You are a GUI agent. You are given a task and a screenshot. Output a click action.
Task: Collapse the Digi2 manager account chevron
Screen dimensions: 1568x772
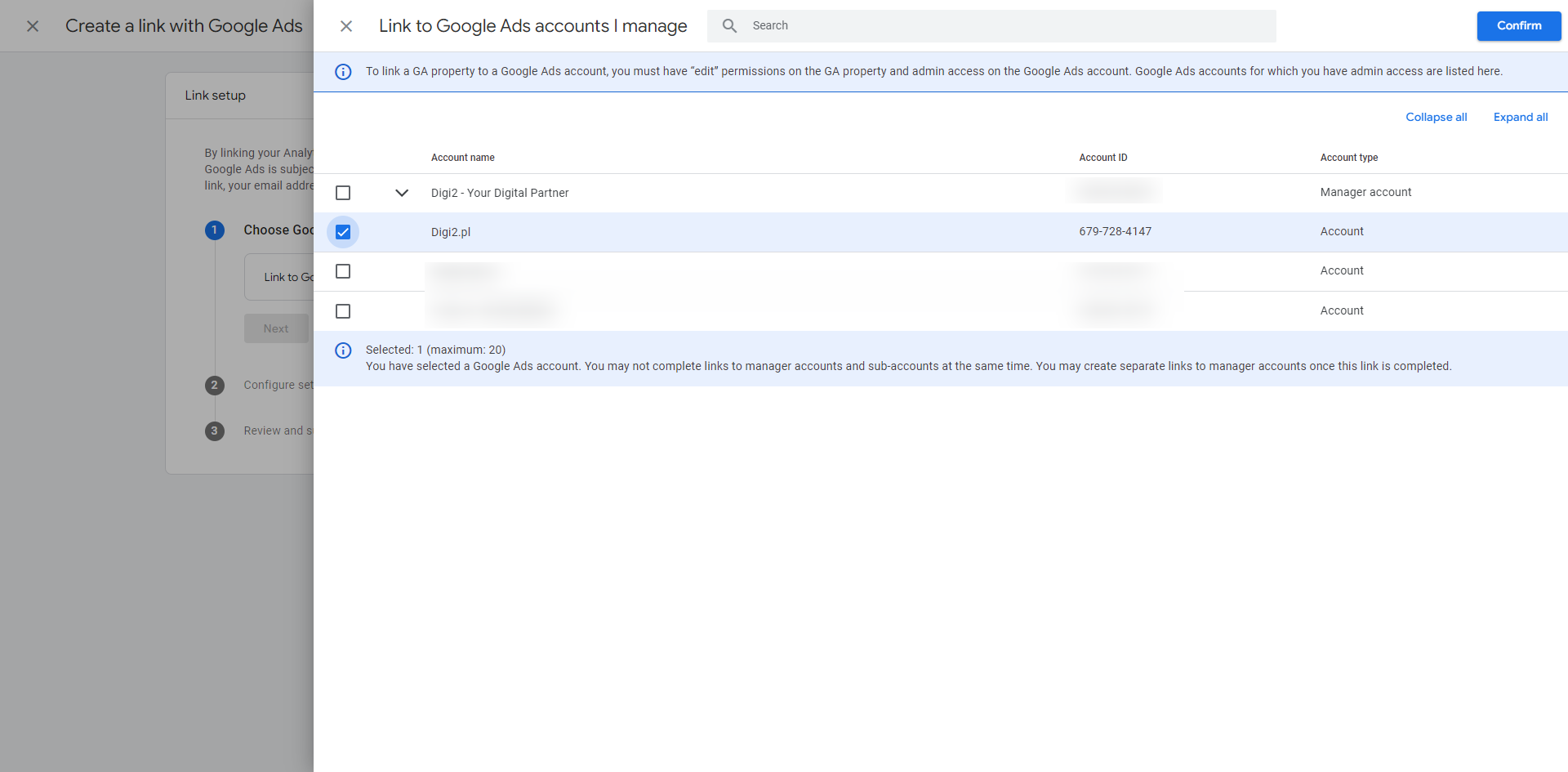402,193
